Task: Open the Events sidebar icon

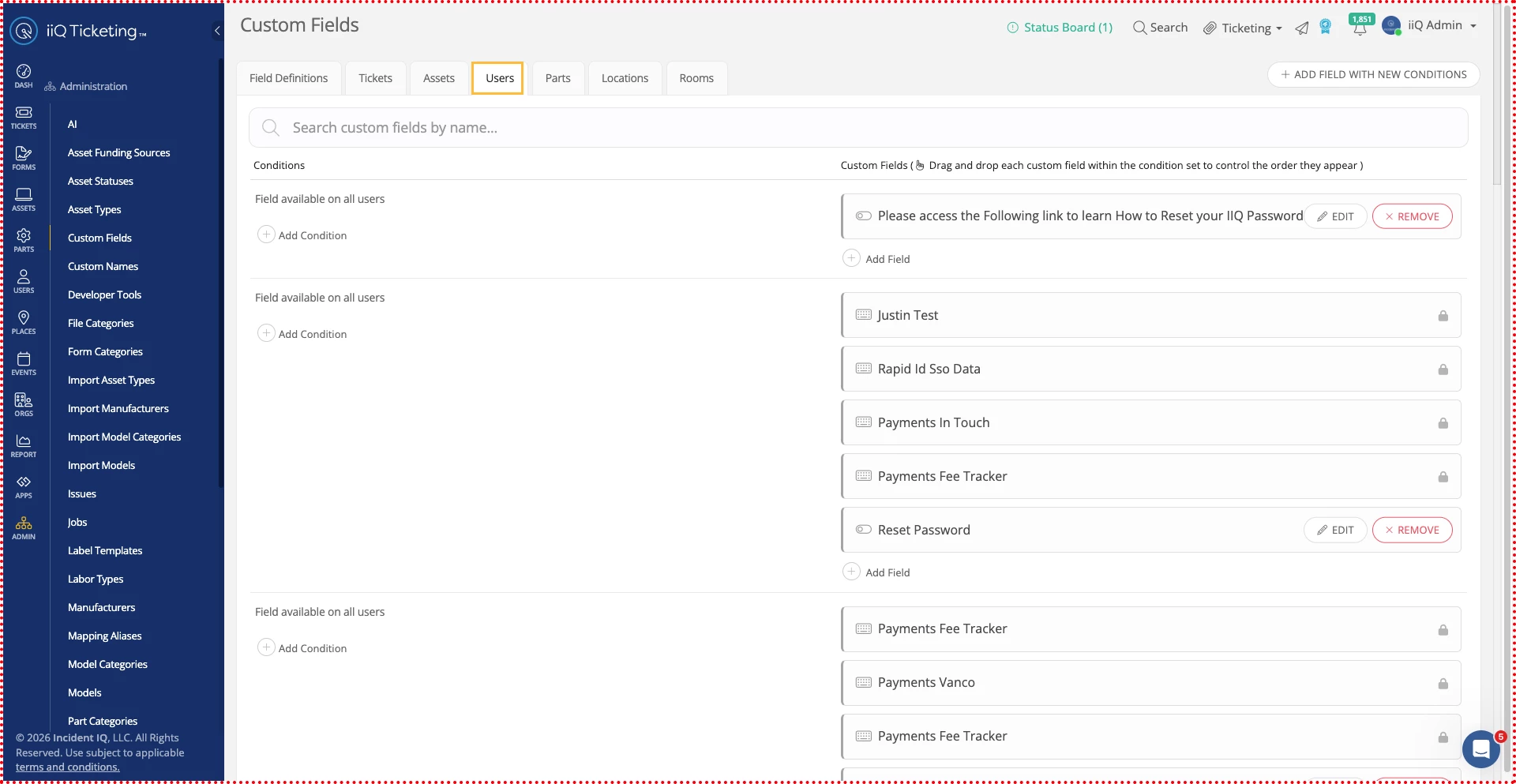Action: [x=24, y=363]
